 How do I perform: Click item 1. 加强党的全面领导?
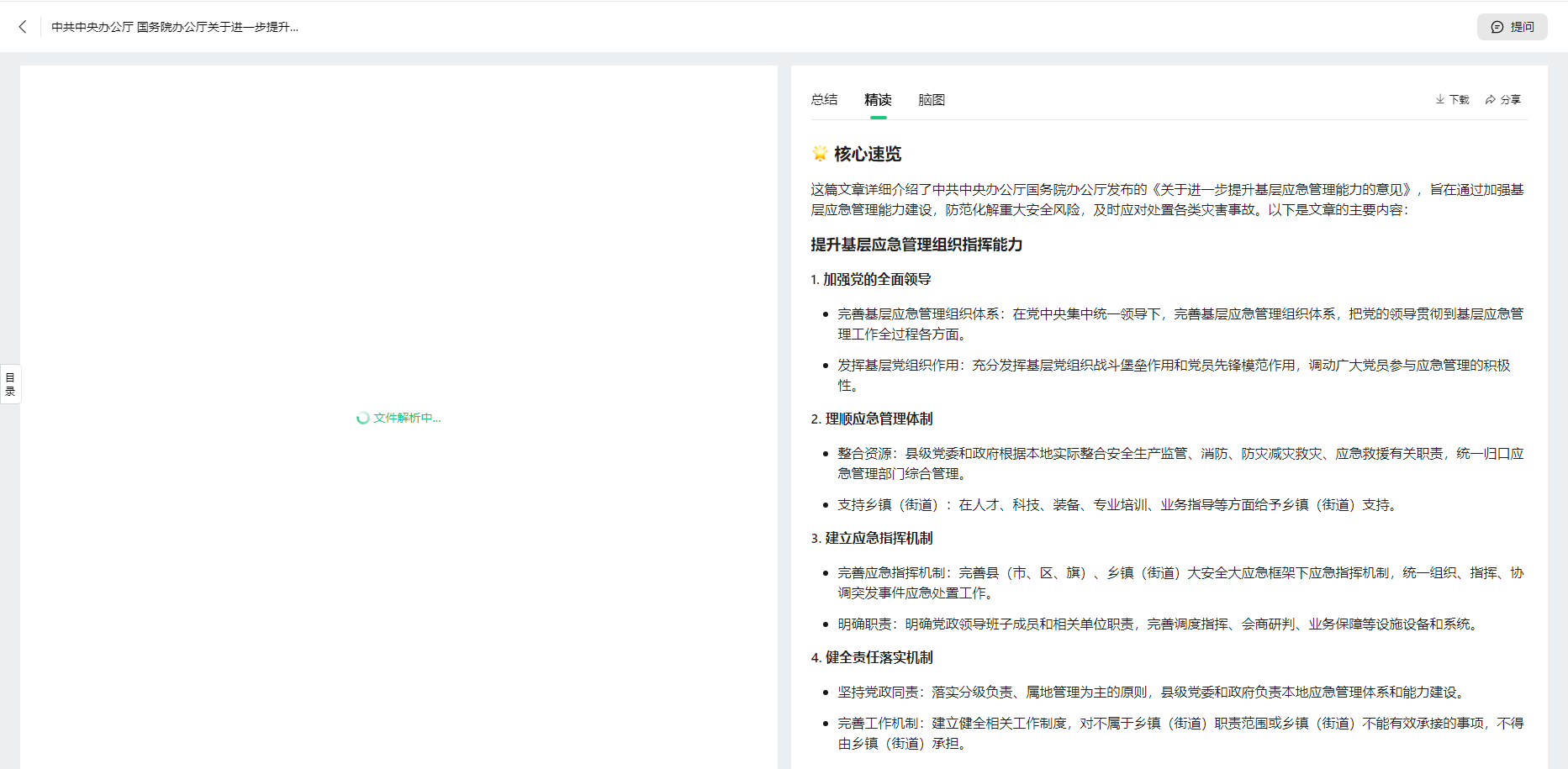tap(871, 279)
